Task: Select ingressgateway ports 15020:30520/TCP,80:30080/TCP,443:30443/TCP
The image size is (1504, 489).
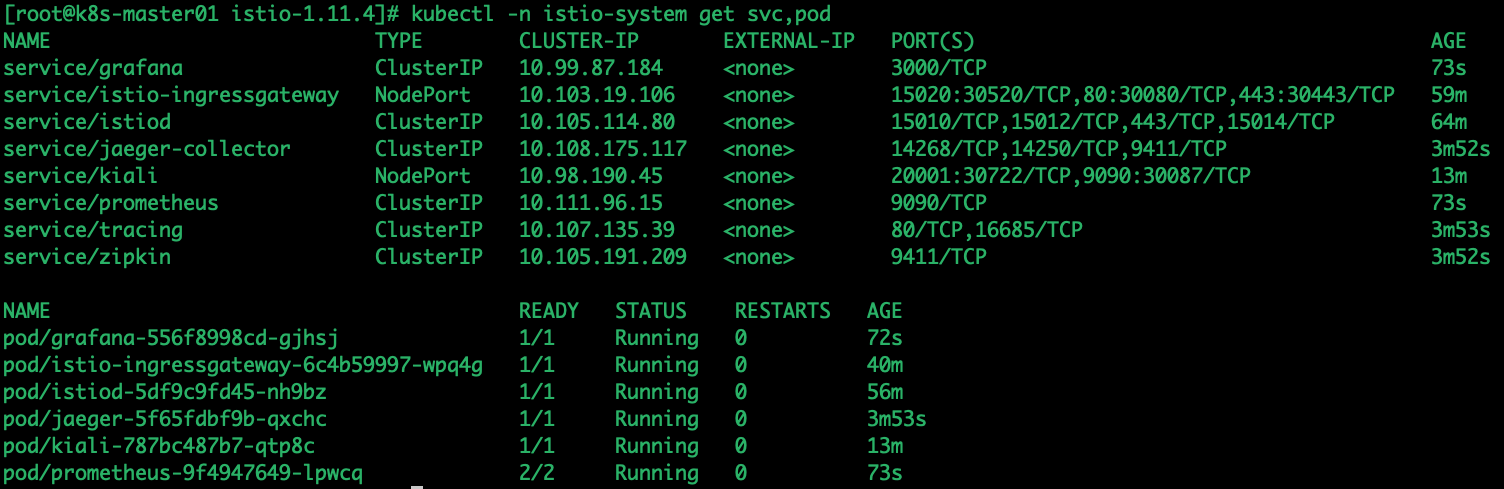Action: click(x=1143, y=95)
